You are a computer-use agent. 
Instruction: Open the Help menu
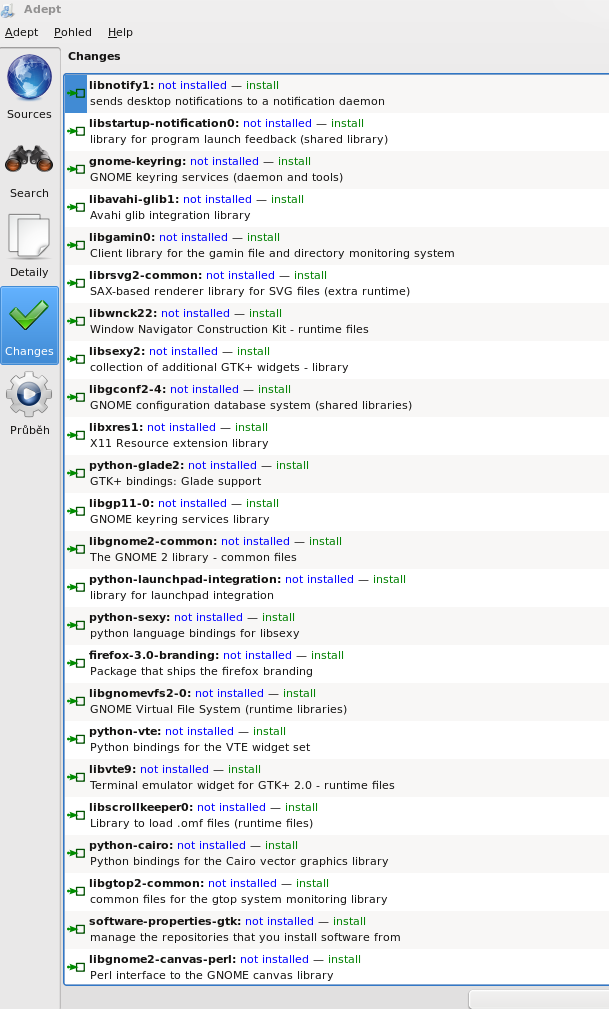[120, 32]
